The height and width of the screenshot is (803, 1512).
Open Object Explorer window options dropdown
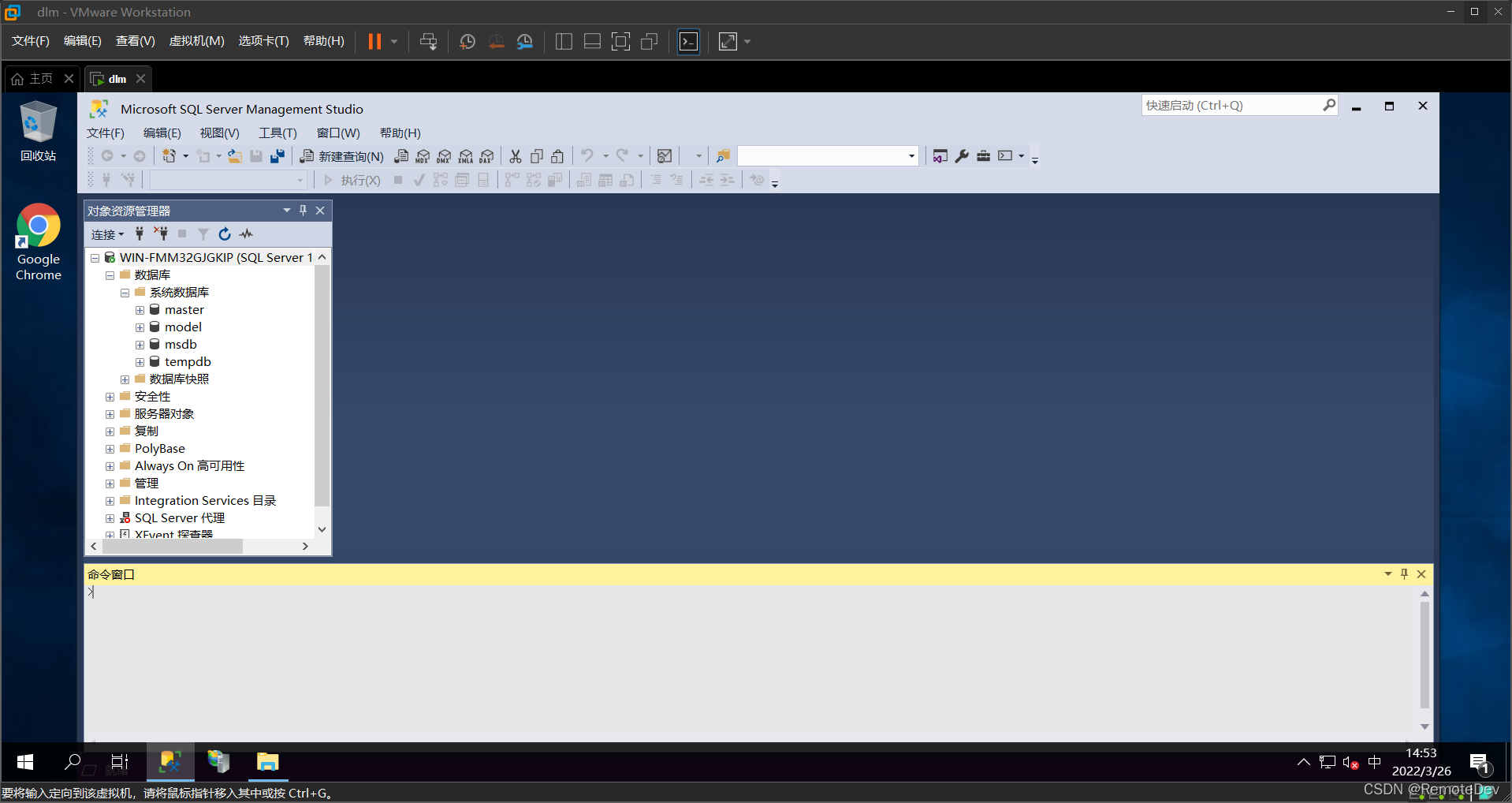click(x=287, y=211)
